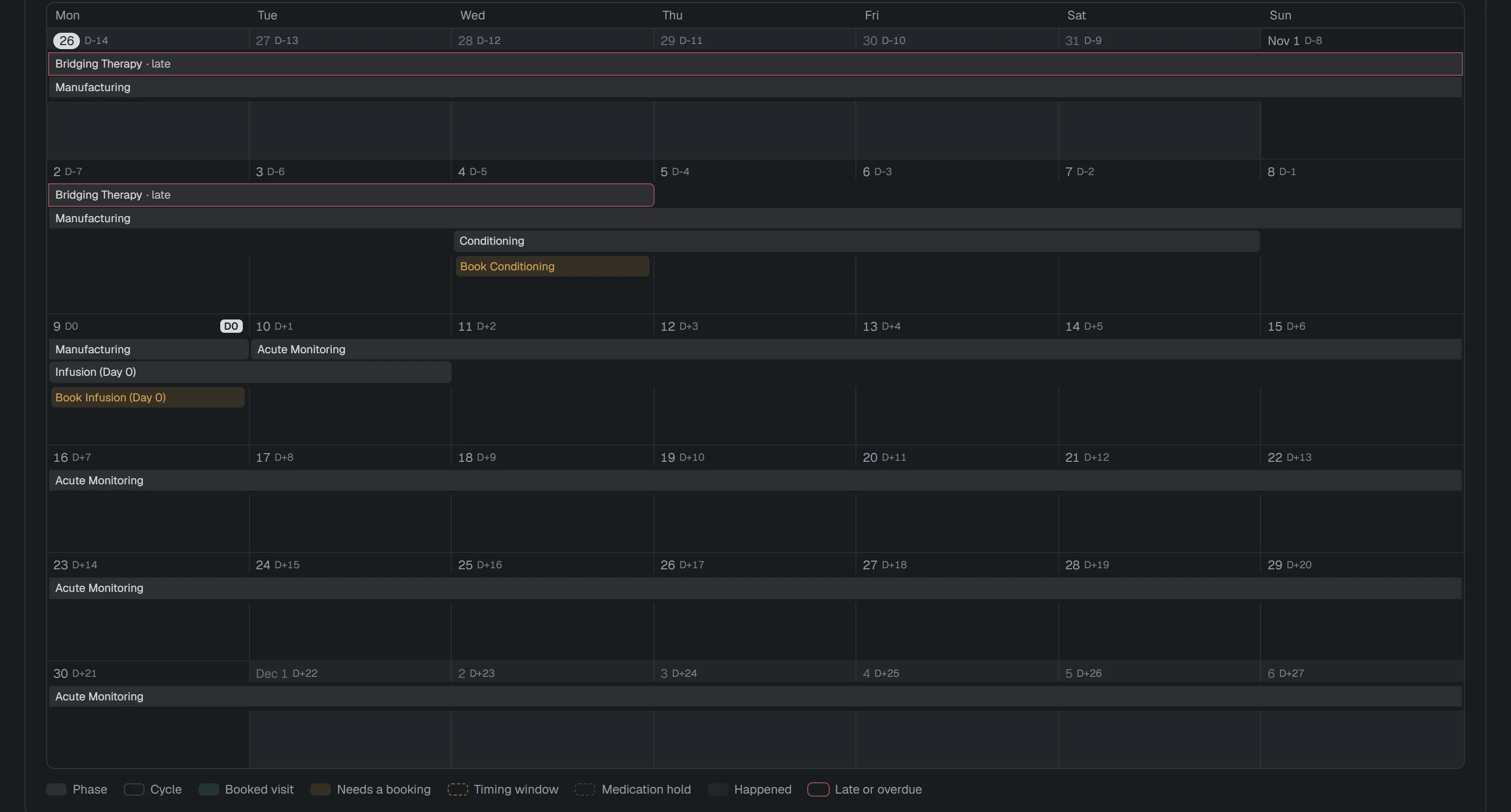Click the Nov 1 D-8 date cell header
The image size is (1511, 812).
1294,40
